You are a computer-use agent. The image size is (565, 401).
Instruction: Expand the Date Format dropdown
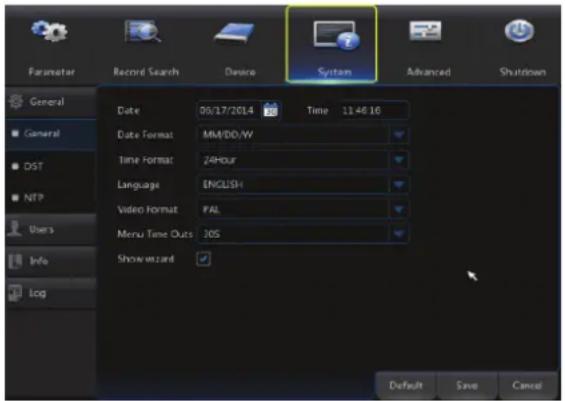pos(399,135)
